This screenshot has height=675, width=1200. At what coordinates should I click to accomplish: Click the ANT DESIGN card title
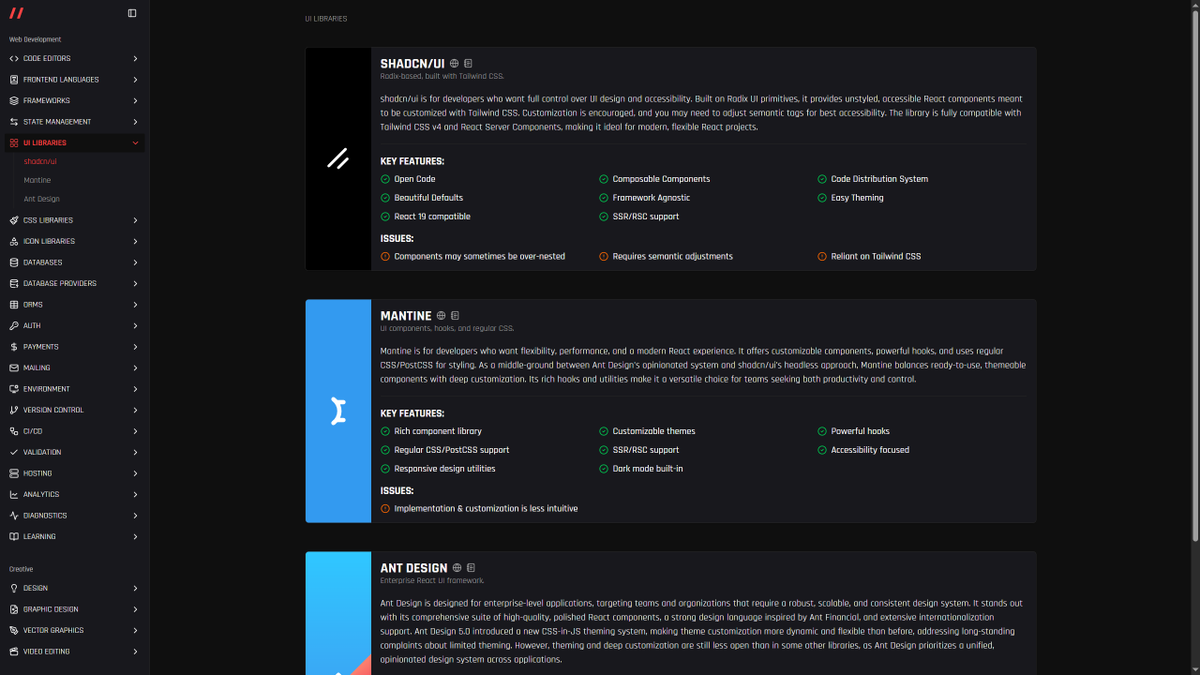[414, 568]
